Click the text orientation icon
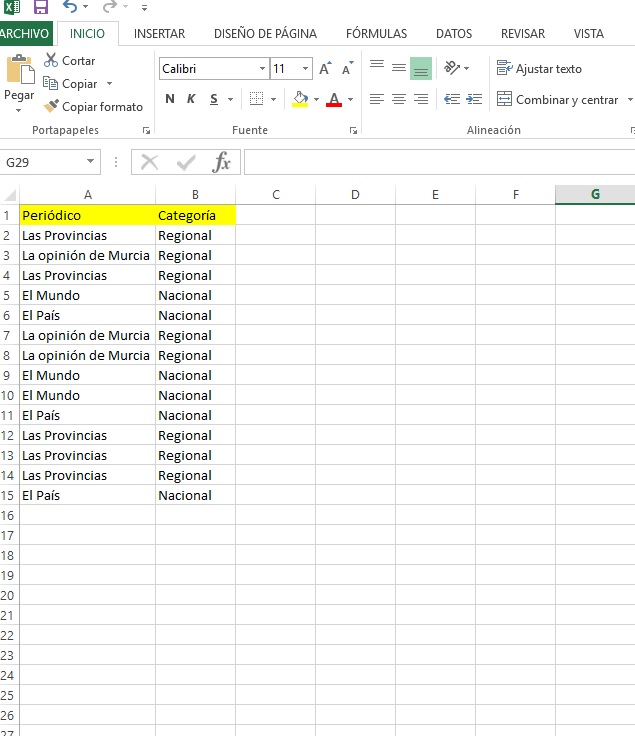Viewport: 635px width, 736px height. [452, 69]
